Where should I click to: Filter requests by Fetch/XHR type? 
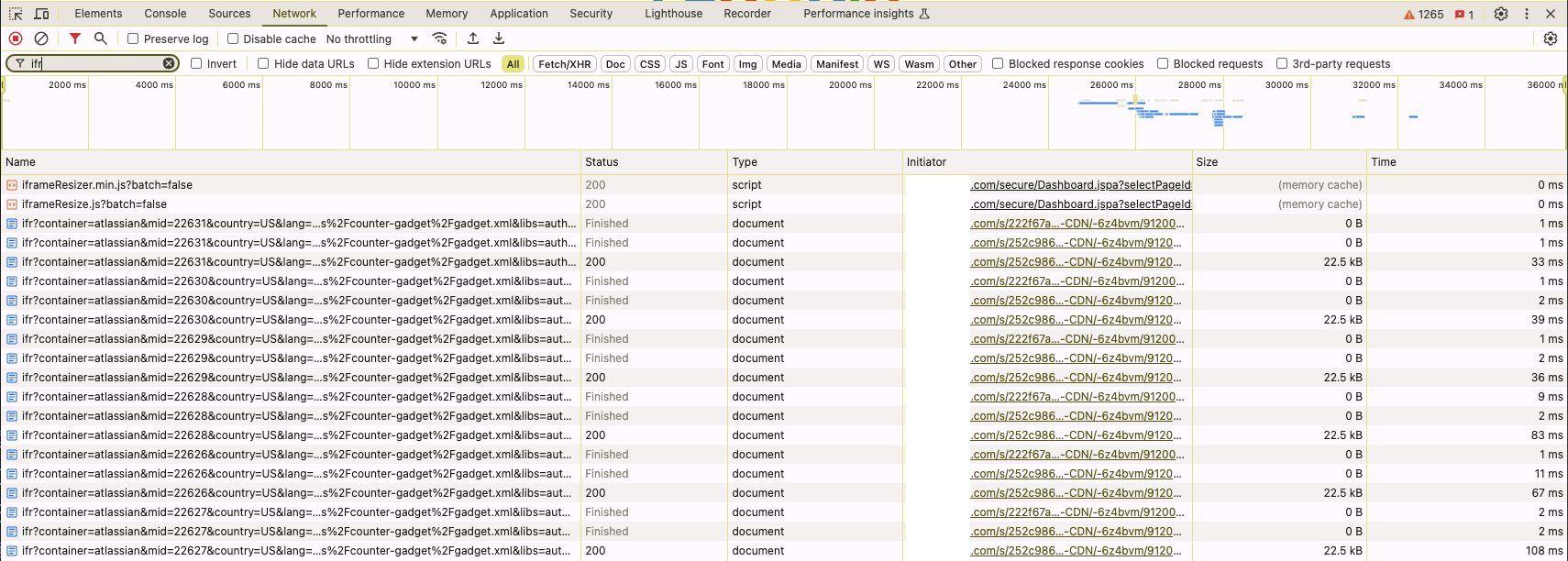pos(564,64)
